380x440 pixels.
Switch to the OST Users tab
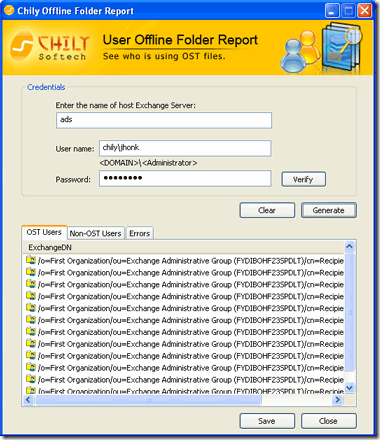pyautogui.click(x=44, y=232)
